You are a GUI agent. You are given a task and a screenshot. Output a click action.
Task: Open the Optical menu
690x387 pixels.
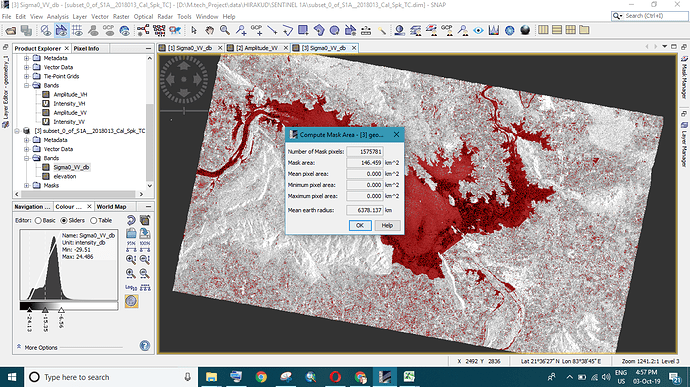click(x=143, y=17)
